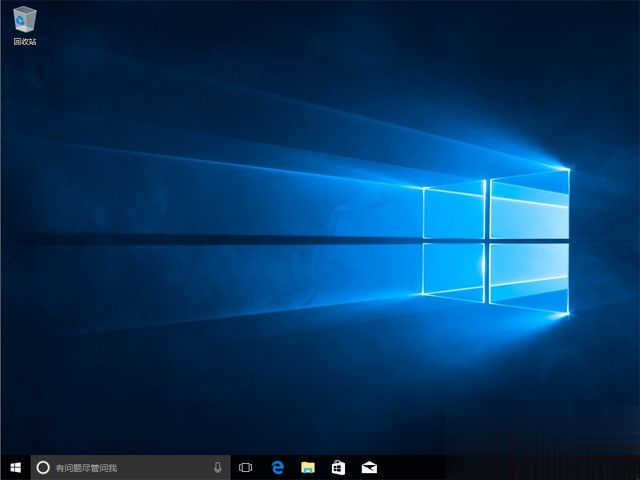This screenshot has width=640, height=480.
Task: Open File Explorer from the taskbar
Action: click(x=308, y=467)
